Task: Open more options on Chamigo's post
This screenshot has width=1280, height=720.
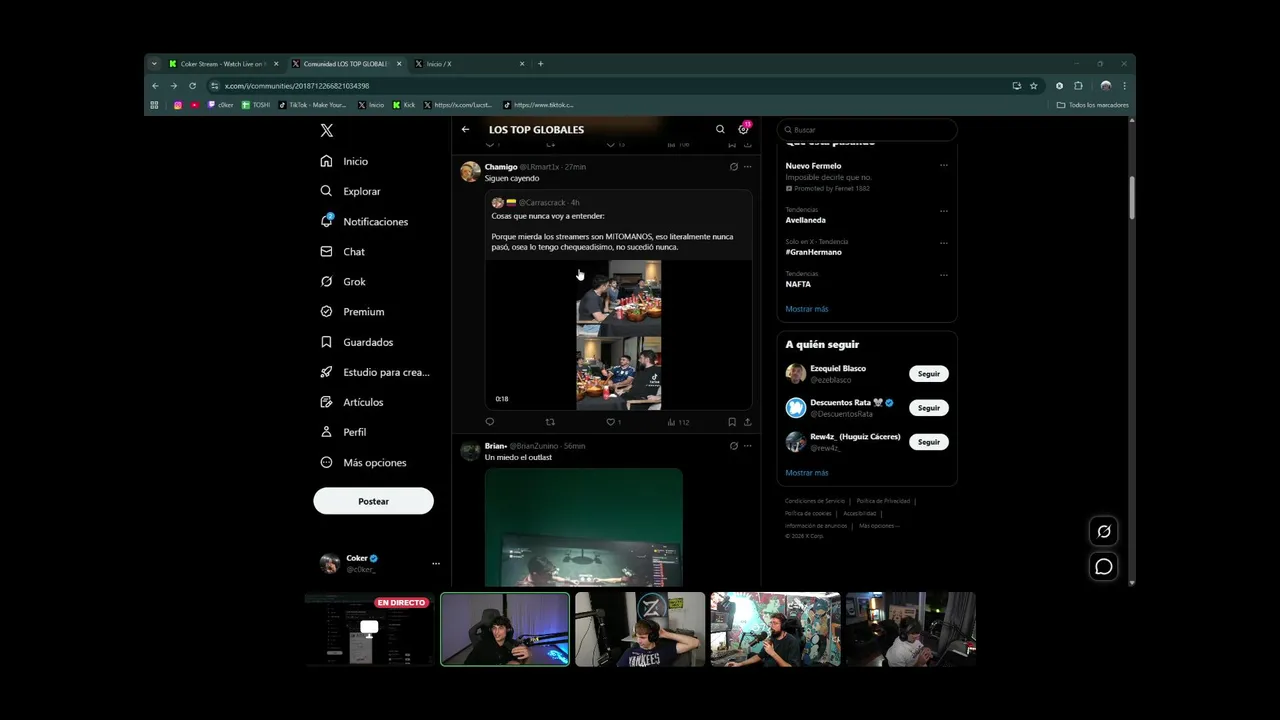Action: 747,167
